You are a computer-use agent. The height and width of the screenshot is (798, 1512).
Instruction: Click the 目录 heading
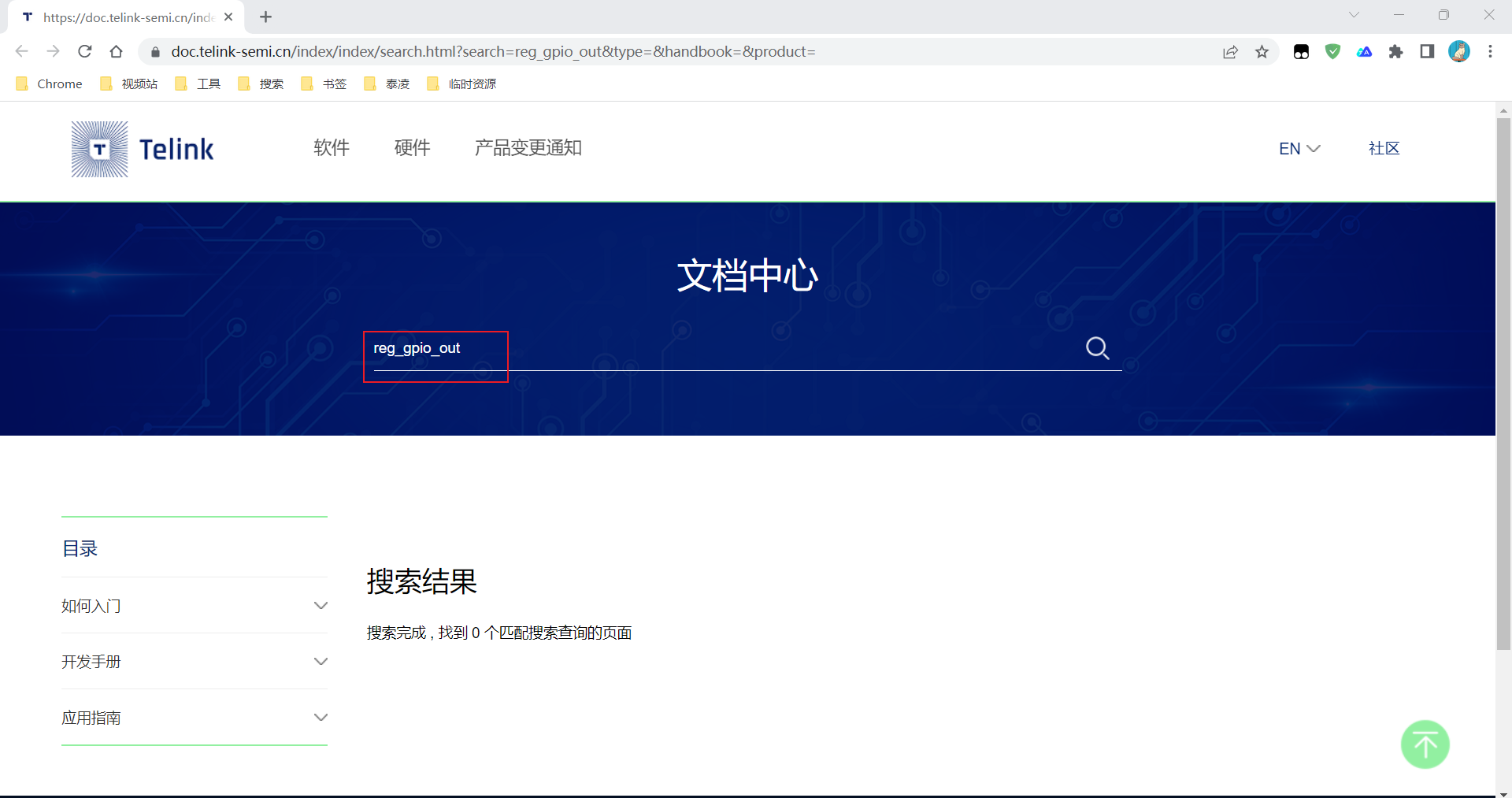tap(80, 548)
